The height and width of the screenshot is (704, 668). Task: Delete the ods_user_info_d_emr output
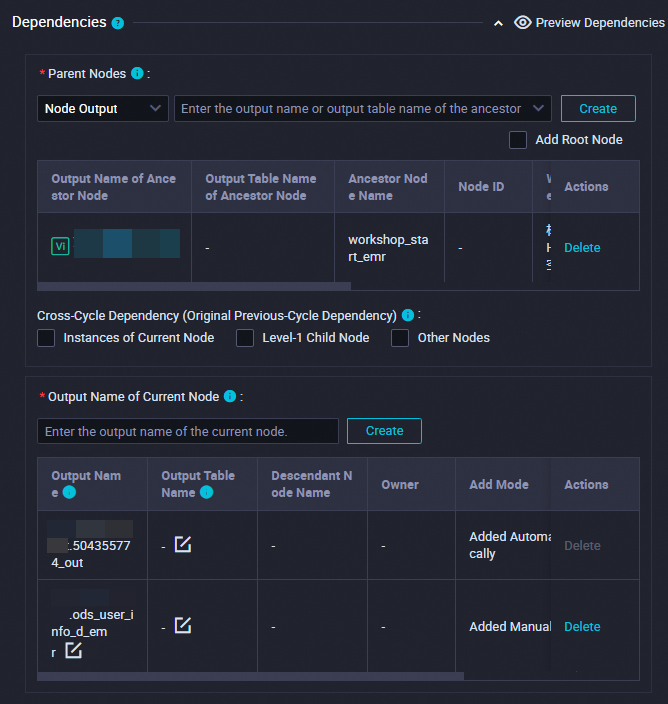pos(582,627)
